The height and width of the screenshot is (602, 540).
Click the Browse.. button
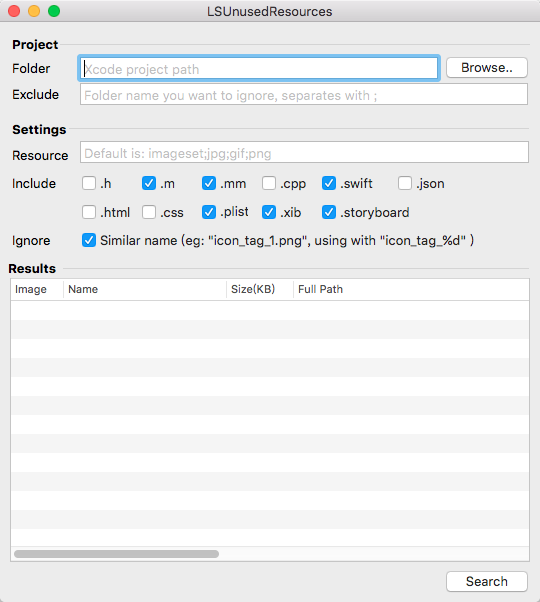(487, 68)
